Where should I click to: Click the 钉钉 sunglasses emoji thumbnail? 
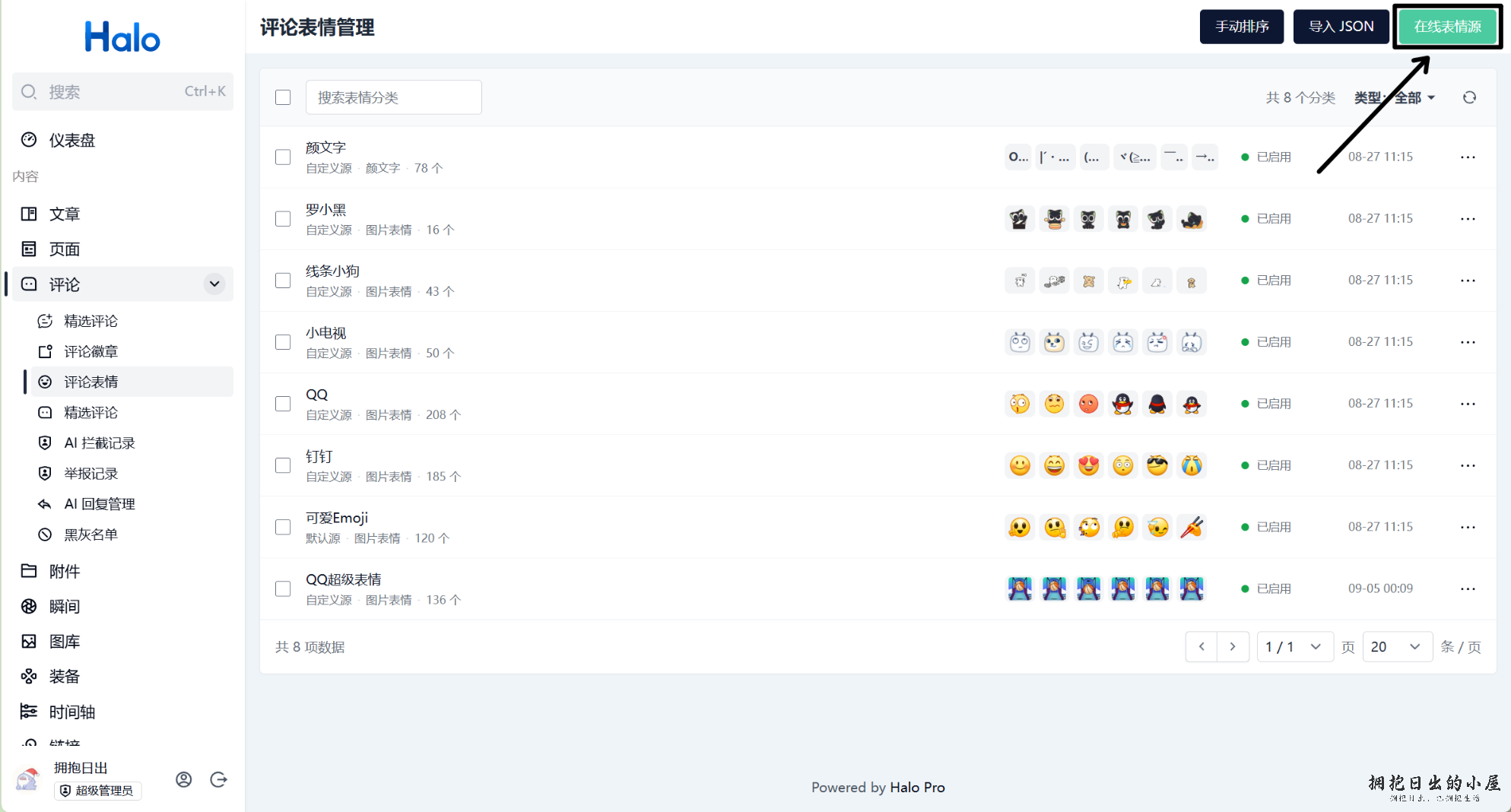(1157, 465)
